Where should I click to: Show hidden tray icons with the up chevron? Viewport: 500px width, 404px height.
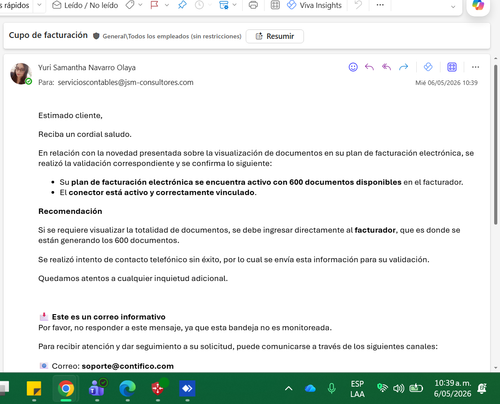pos(289,388)
